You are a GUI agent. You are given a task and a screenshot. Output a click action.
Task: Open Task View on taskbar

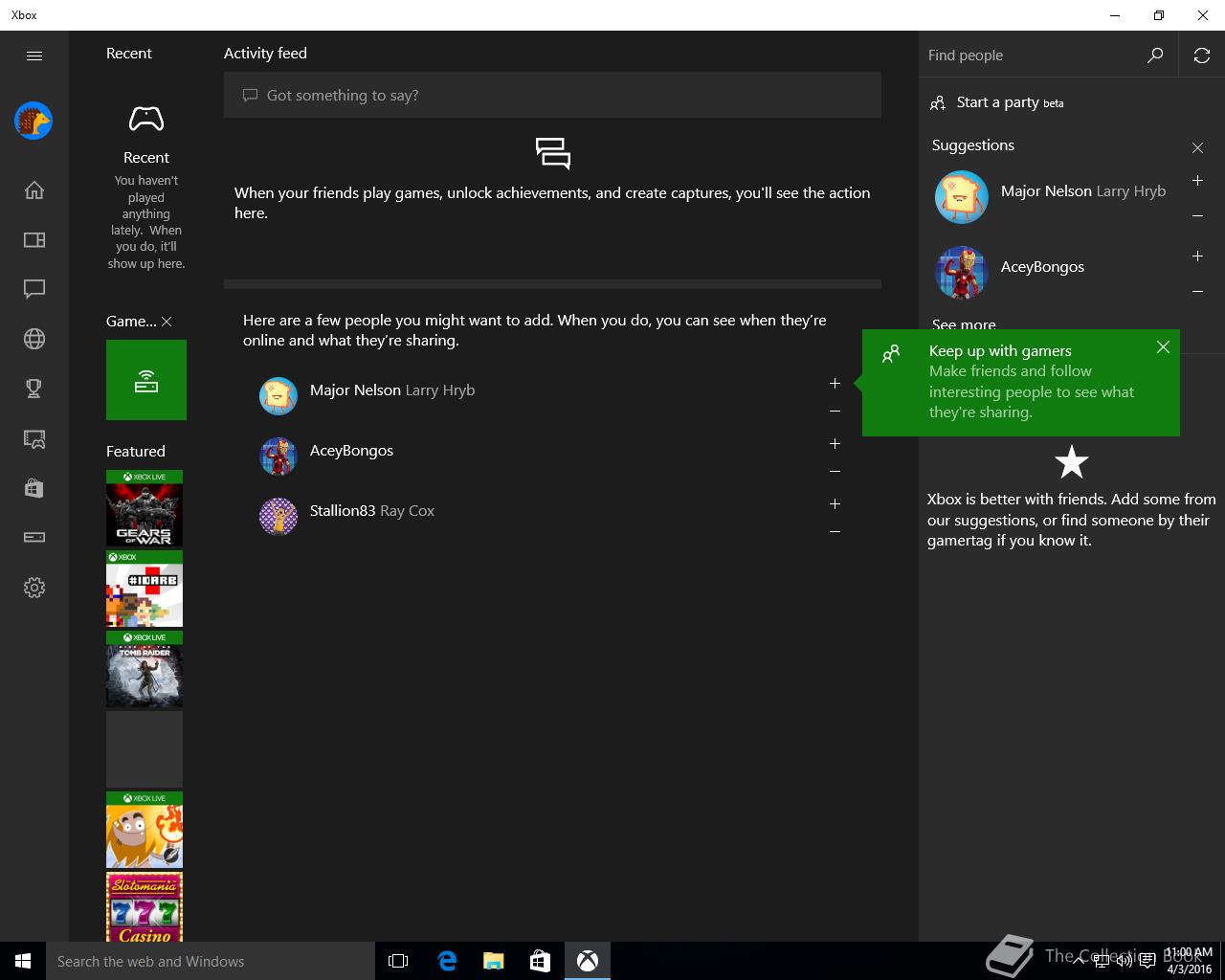[398, 961]
